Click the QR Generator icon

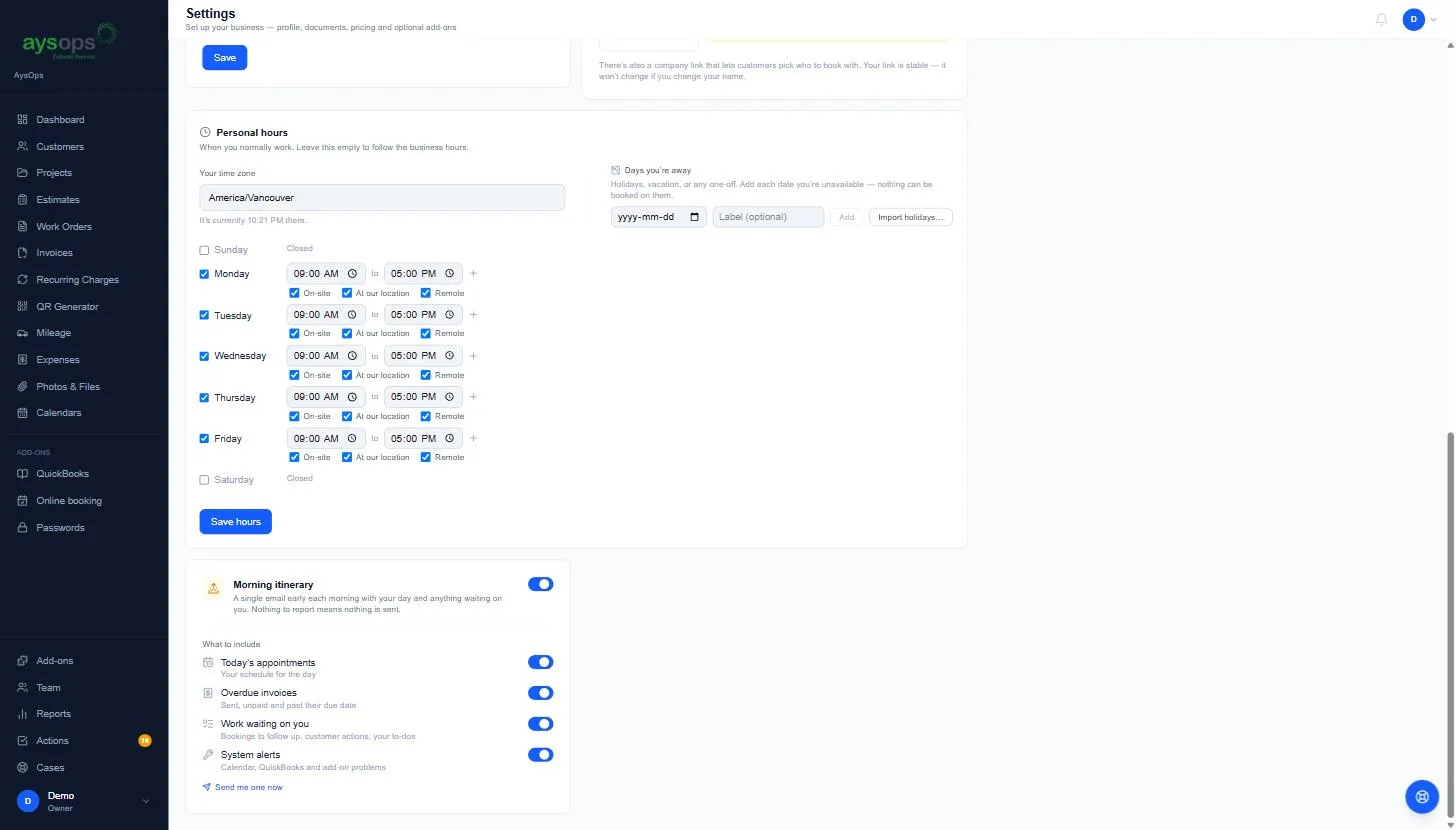(x=23, y=306)
